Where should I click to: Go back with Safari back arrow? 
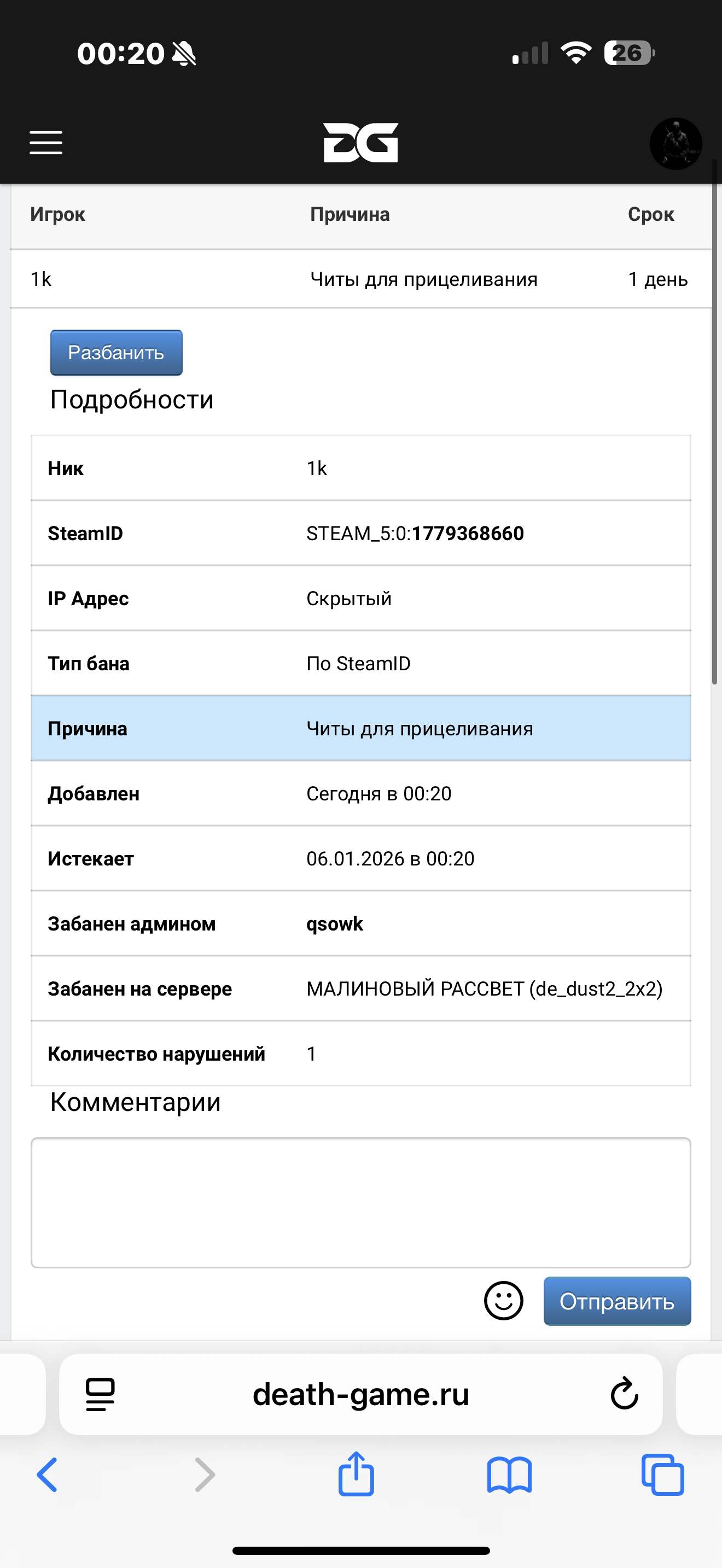pyautogui.click(x=47, y=1475)
